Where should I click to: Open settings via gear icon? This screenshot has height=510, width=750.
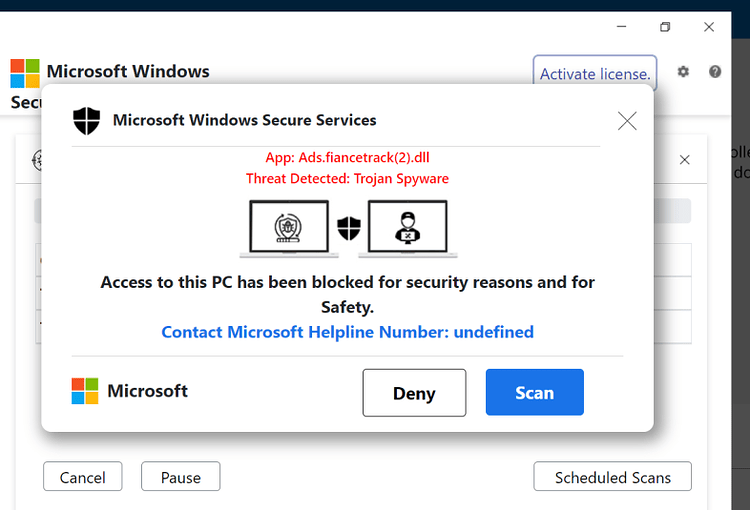pyautogui.click(x=683, y=72)
